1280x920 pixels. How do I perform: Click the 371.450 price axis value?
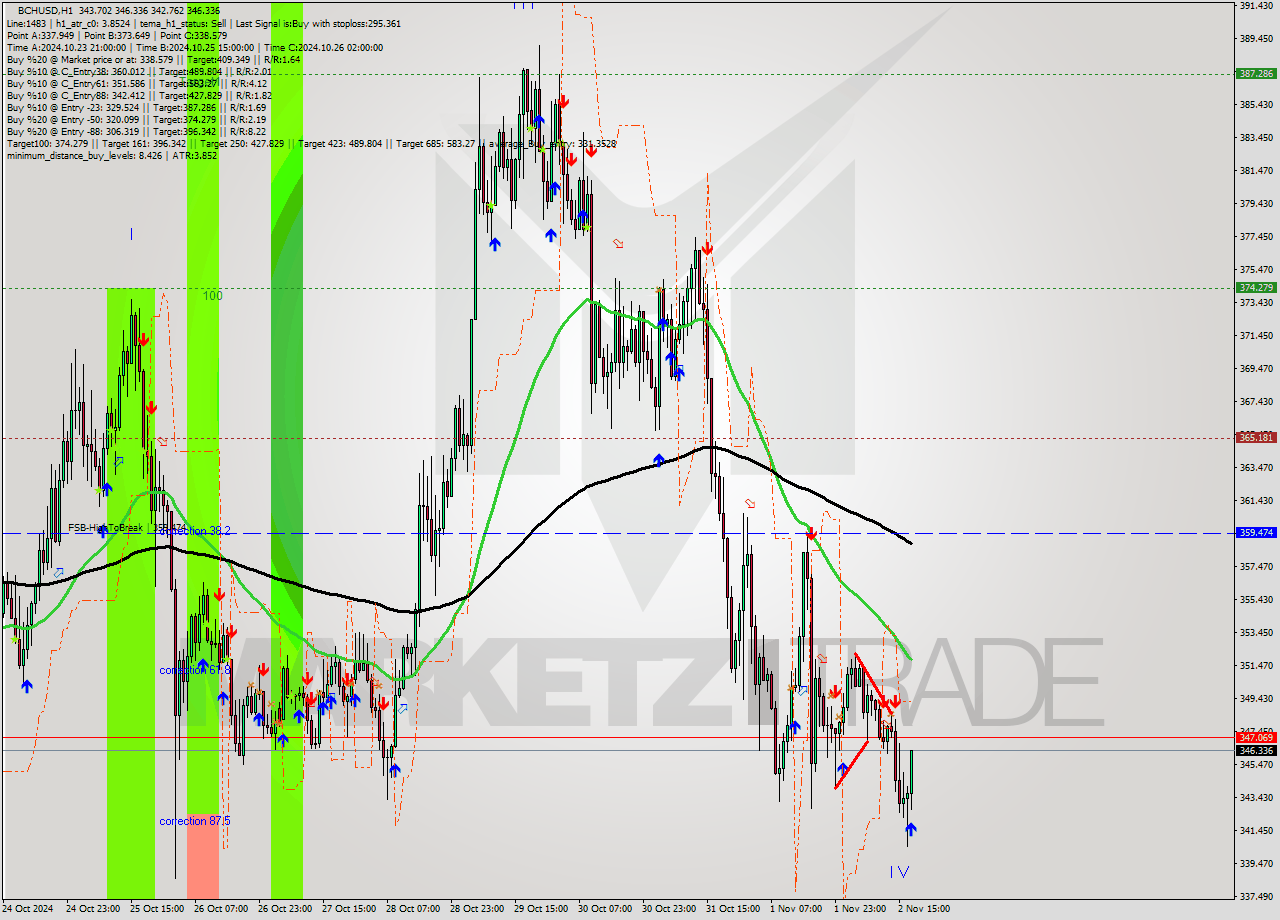(x=1255, y=335)
